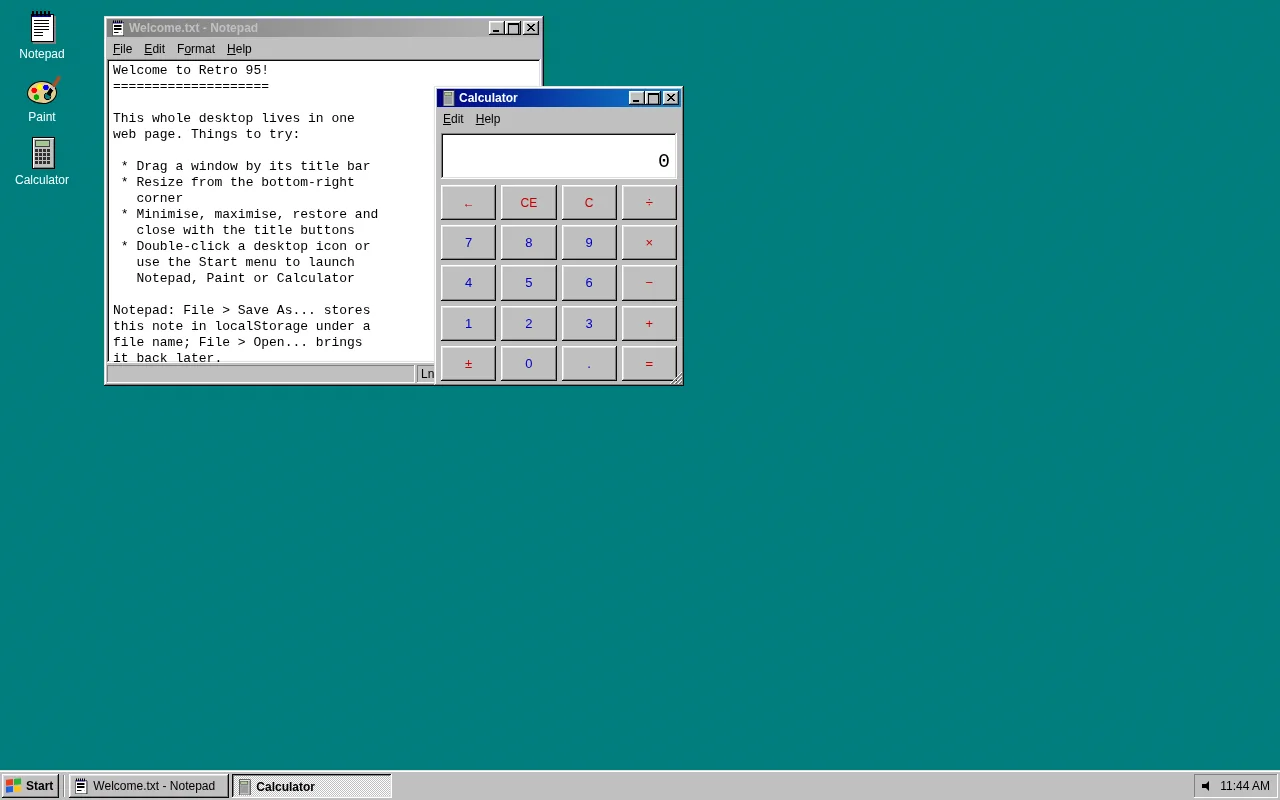Click the Notepad title bar document icon
The height and width of the screenshot is (800, 1280).
[x=118, y=28]
